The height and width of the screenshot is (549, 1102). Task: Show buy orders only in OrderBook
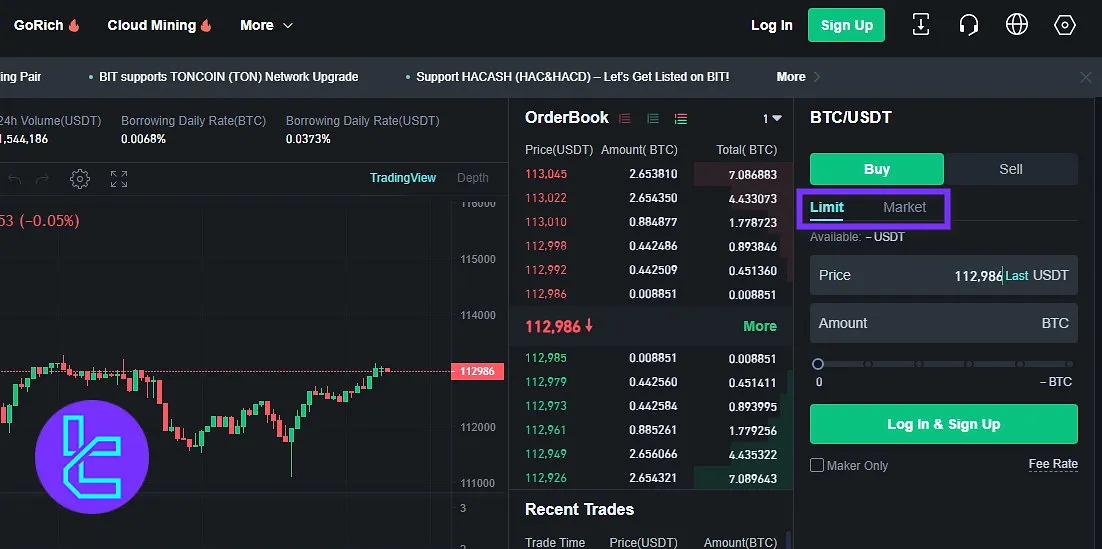point(653,118)
